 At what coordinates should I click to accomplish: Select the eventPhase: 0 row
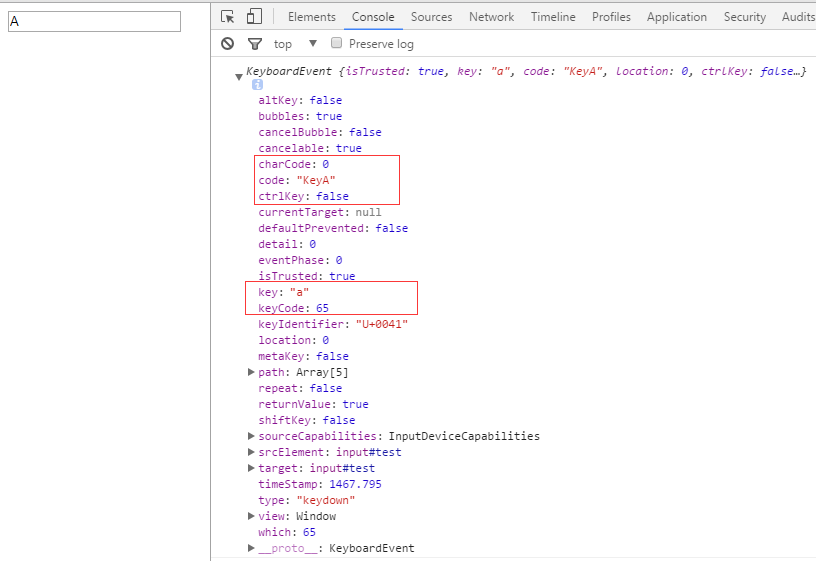click(300, 260)
